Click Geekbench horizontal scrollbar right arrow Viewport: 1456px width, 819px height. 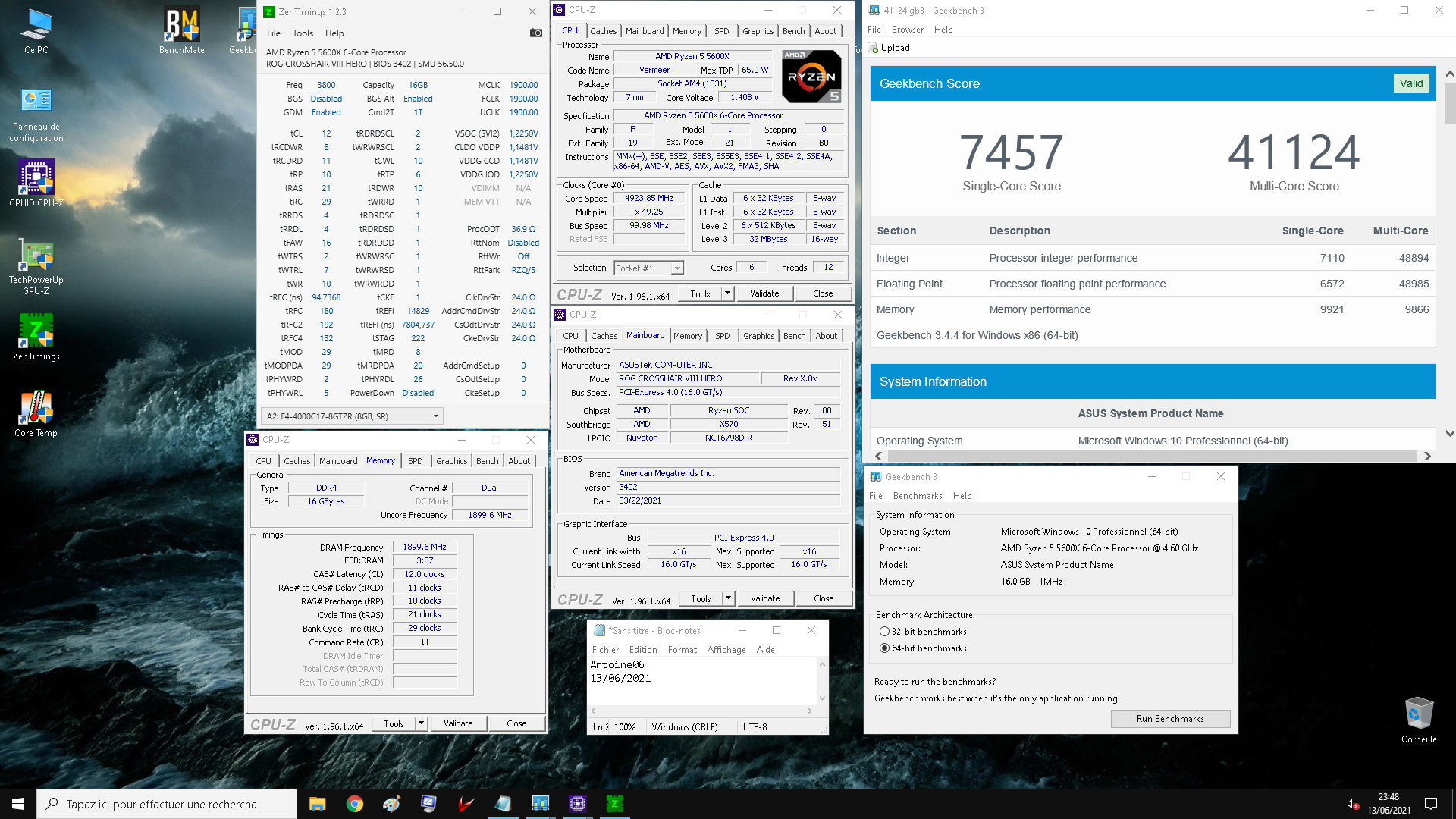pyautogui.click(x=1427, y=456)
